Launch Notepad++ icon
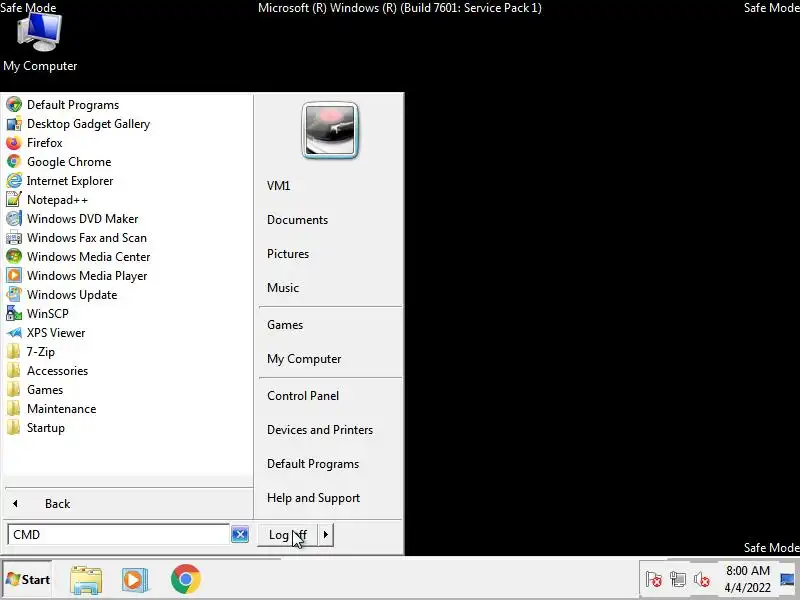The width and height of the screenshot is (800, 600). coord(14,199)
